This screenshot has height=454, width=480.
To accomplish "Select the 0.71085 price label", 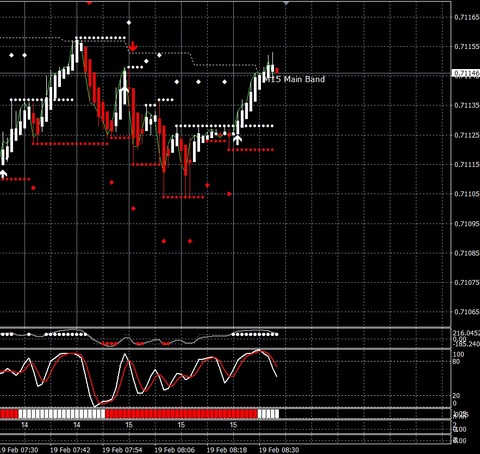I will point(467,253).
